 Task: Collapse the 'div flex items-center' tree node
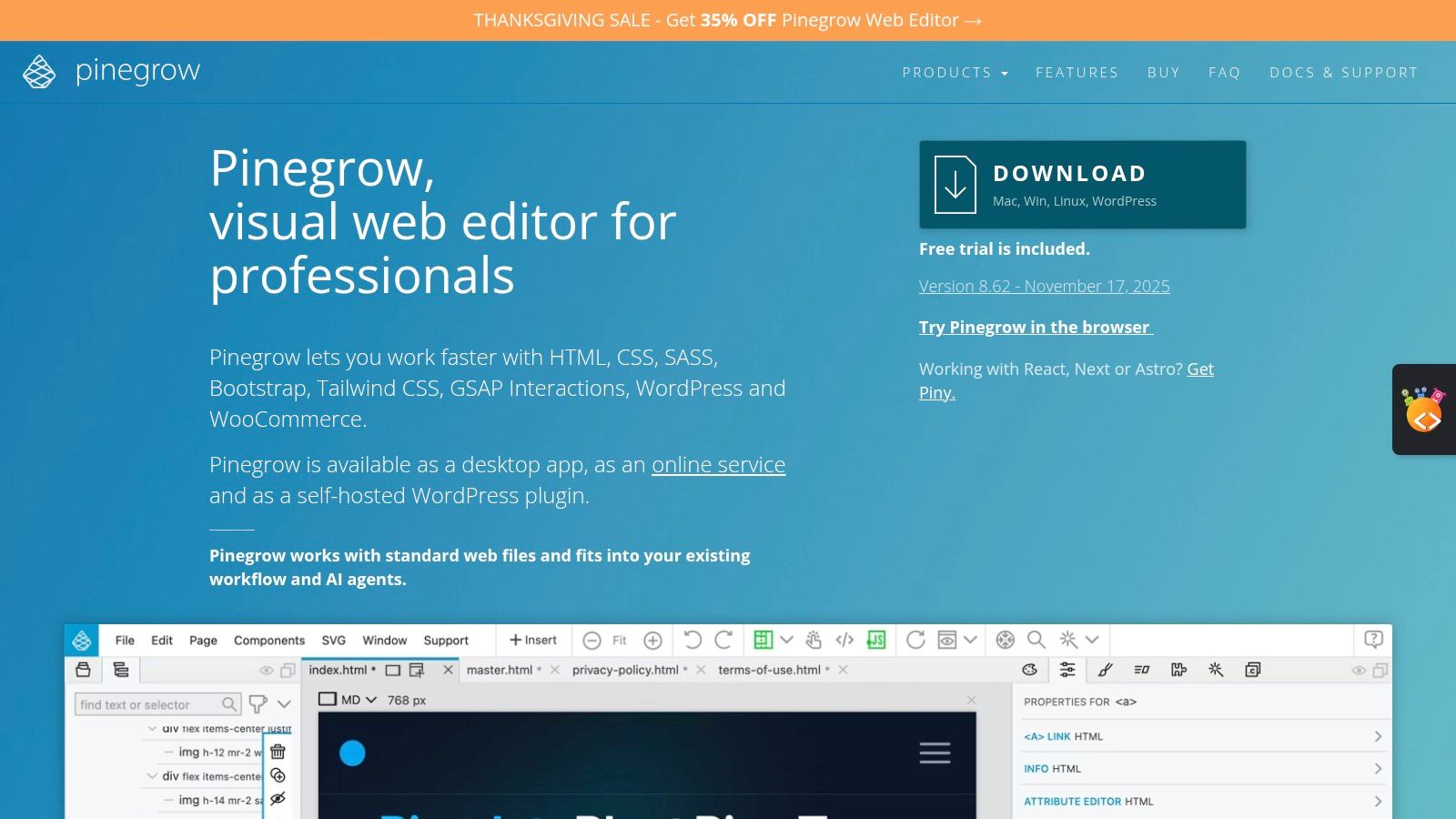(150, 775)
